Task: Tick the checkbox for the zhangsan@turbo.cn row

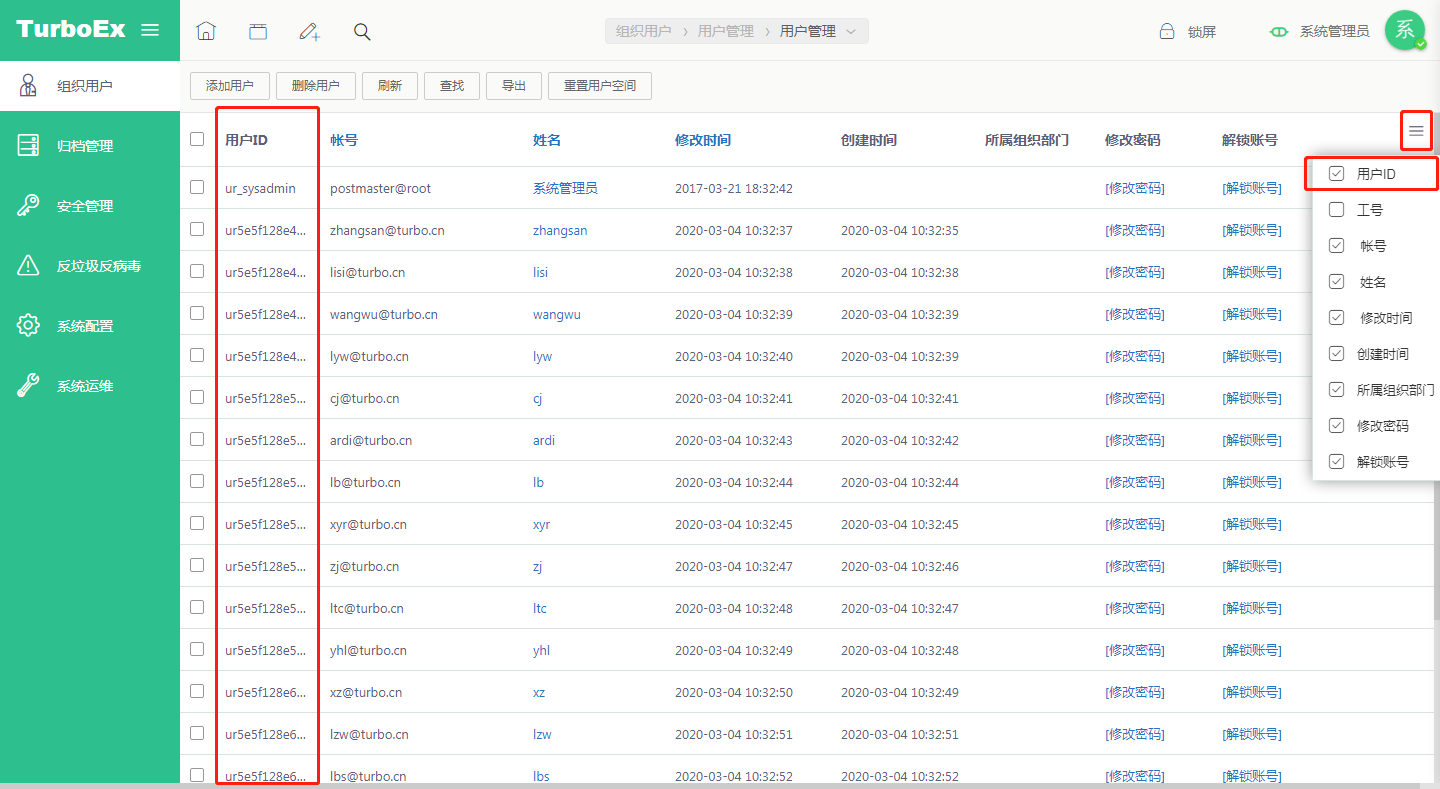Action: 197,229
